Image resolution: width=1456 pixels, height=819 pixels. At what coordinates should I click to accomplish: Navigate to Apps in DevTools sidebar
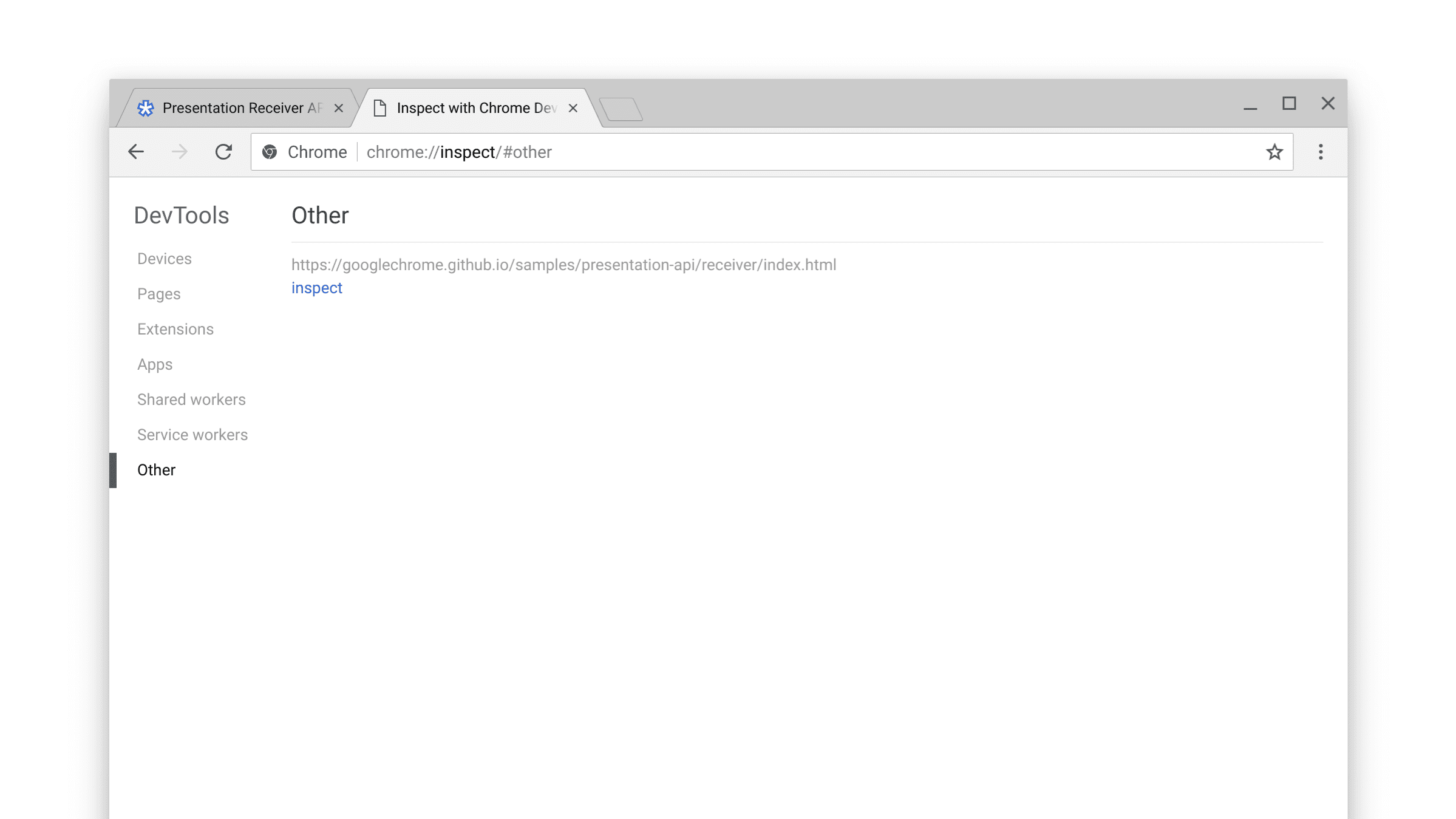155,364
